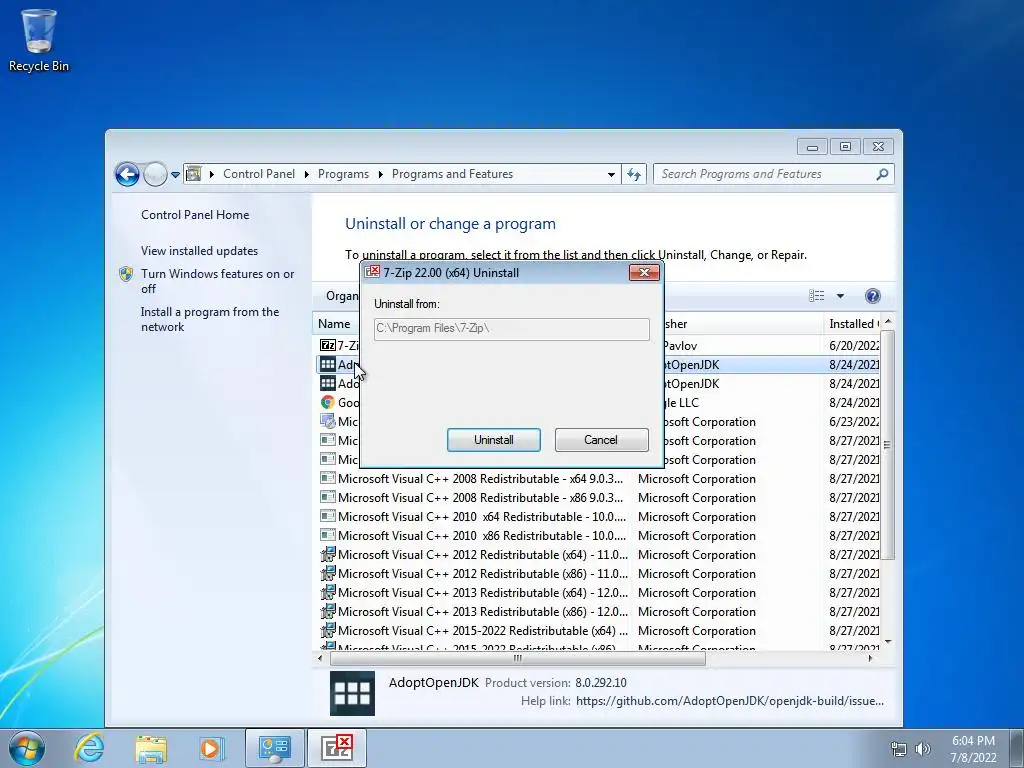Open Install a program from the network
This screenshot has width=1024, height=768.
[x=210, y=319]
